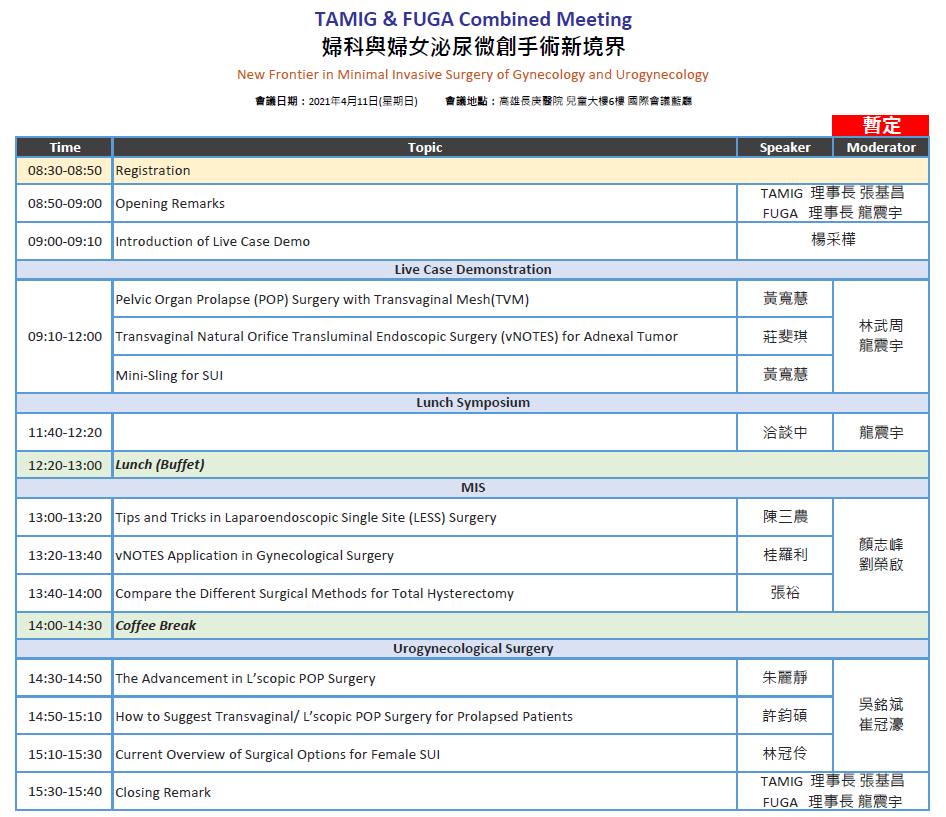This screenshot has height=817, width=946.
Task: Select the "15:10-15:30" time cell
Action: pyautogui.click(x=65, y=755)
